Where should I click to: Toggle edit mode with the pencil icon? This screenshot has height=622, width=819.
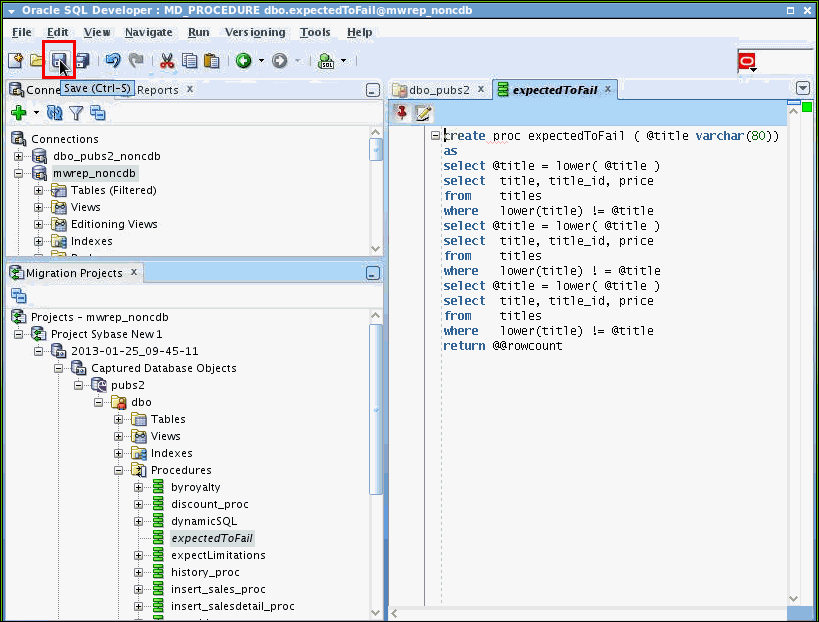(422, 112)
